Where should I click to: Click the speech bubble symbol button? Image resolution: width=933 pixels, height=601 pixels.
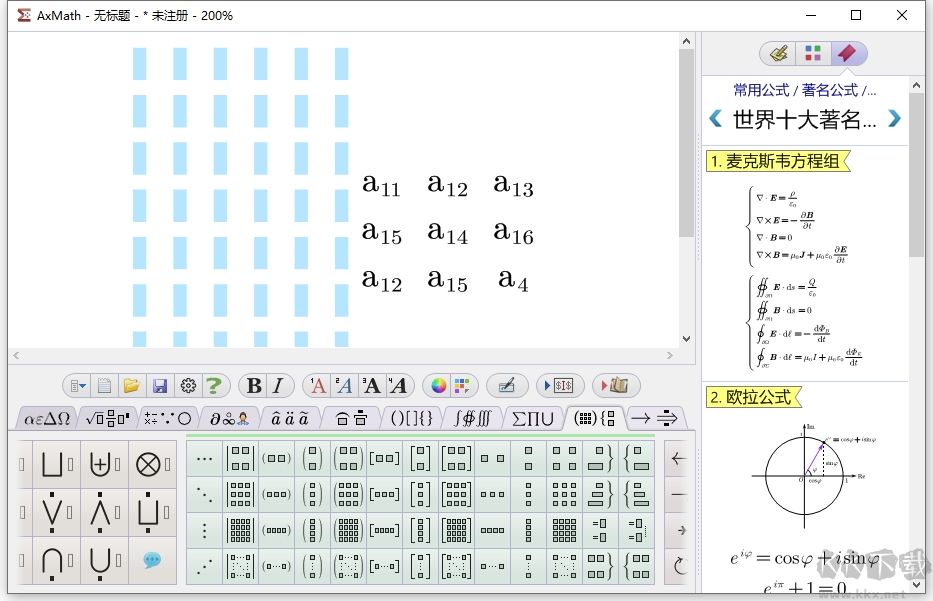(x=152, y=562)
